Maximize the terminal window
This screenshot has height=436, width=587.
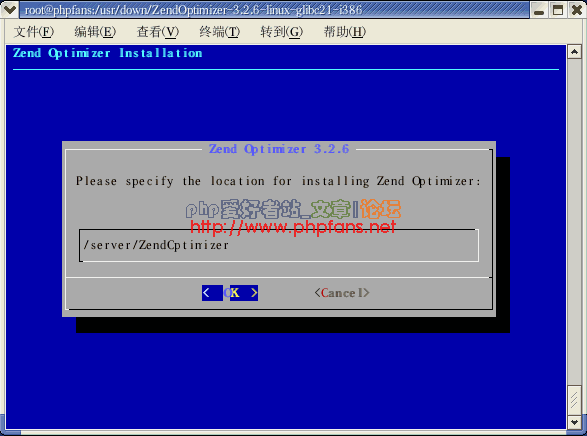pyautogui.click(x=558, y=10)
